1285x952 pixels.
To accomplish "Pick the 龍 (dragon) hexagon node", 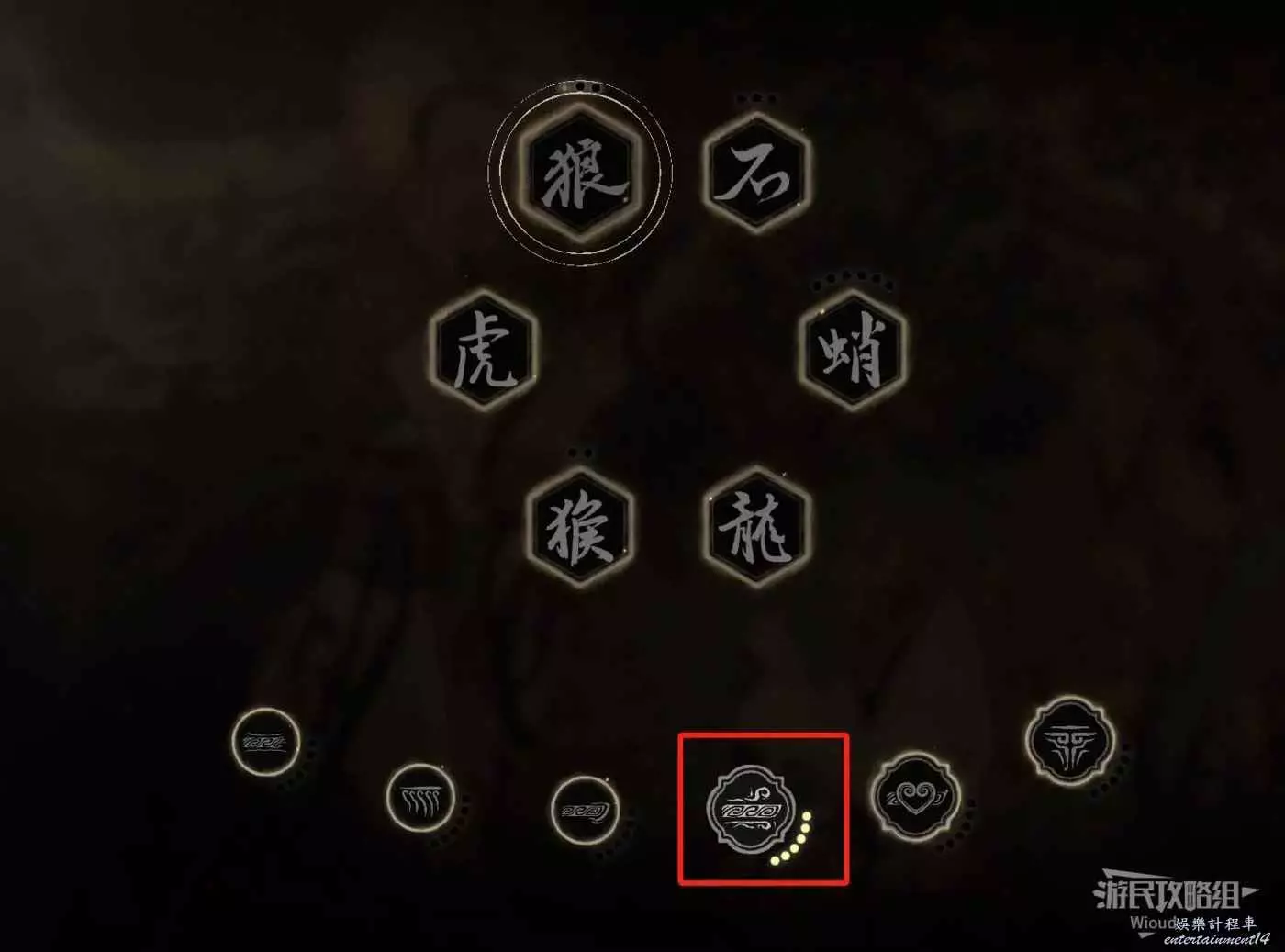I will (758, 526).
